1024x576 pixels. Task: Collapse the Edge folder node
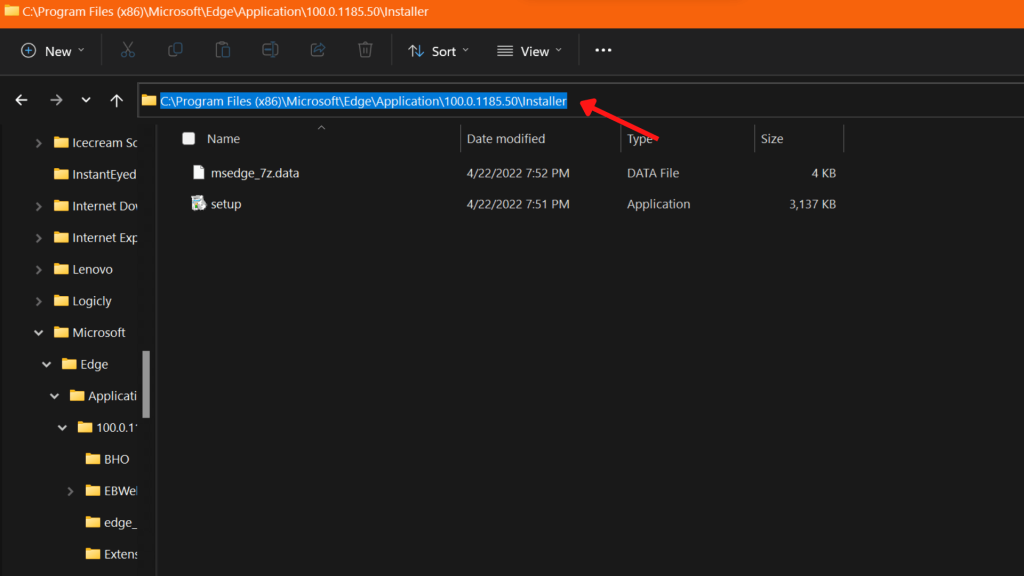[46, 364]
